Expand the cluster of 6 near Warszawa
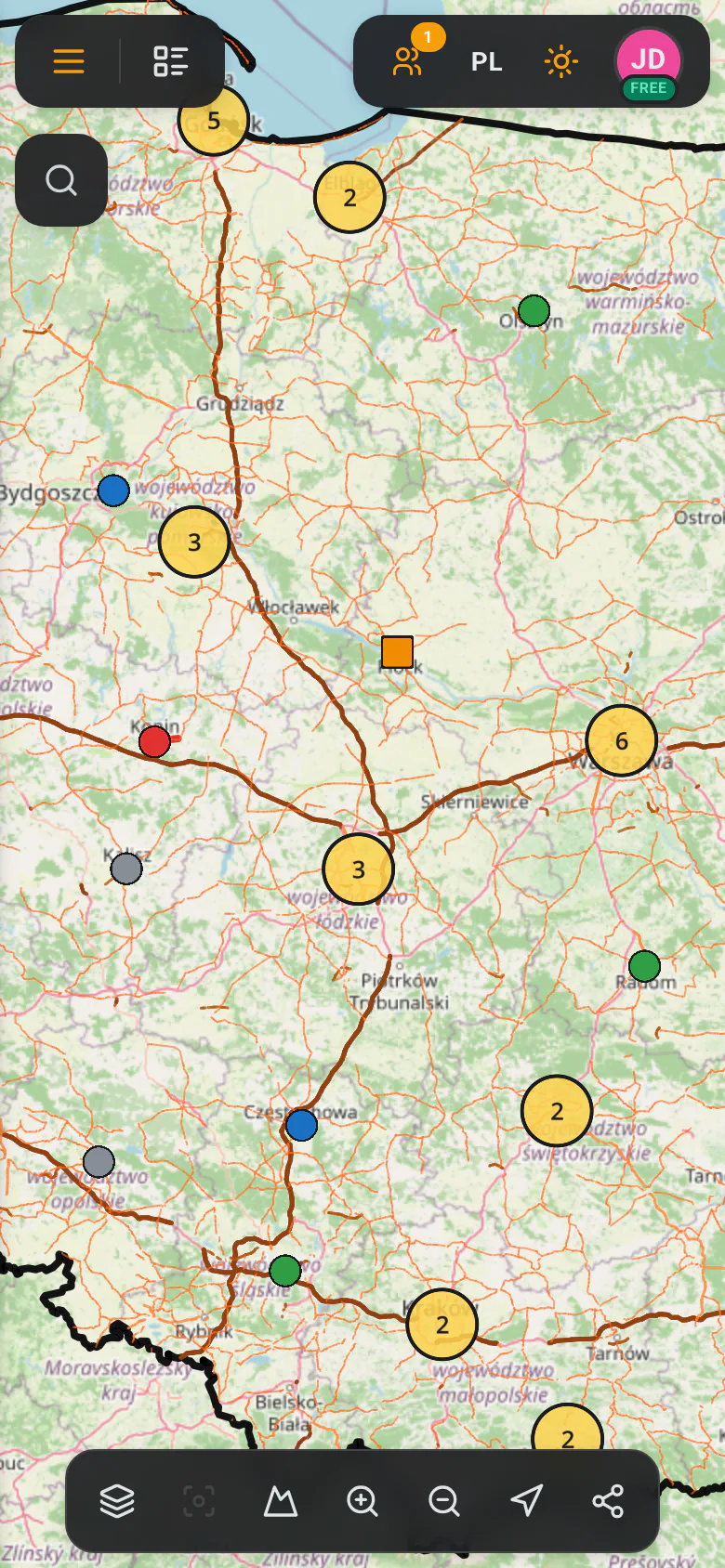Viewport: 725px width, 1568px height. [622, 740]
